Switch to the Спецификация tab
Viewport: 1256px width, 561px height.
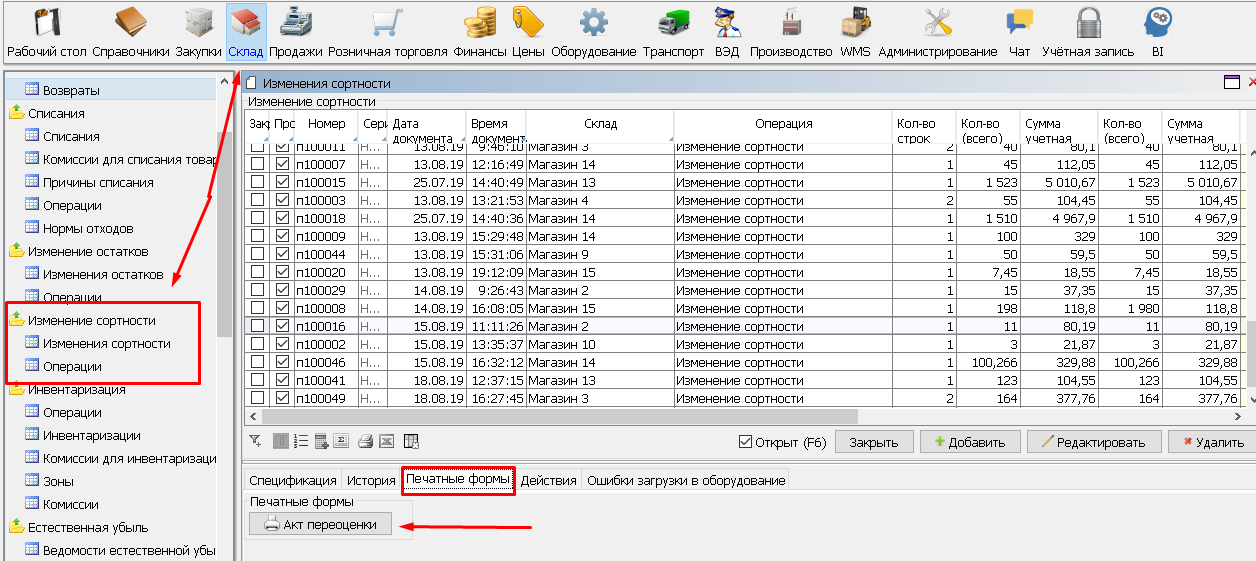292,480
